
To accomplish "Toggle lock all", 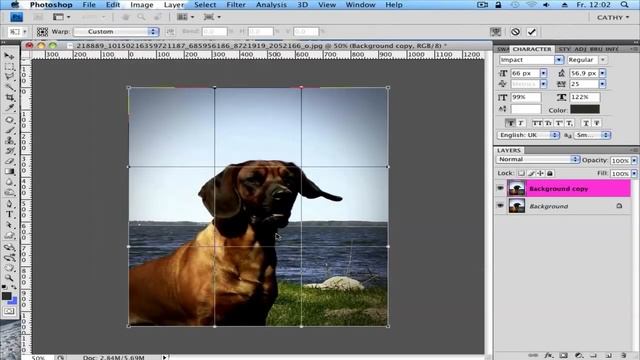I will (550, 173).
